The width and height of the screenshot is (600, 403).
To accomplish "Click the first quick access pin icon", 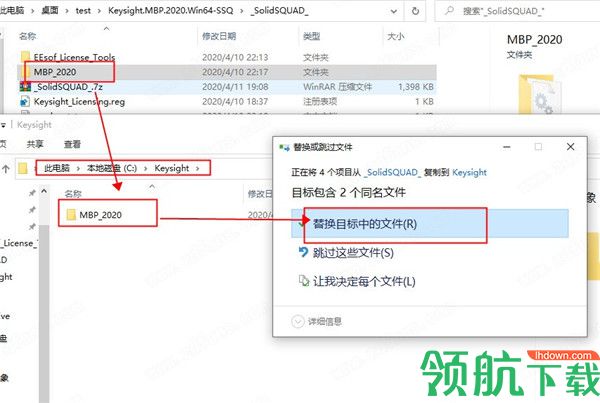I will 32,193.
